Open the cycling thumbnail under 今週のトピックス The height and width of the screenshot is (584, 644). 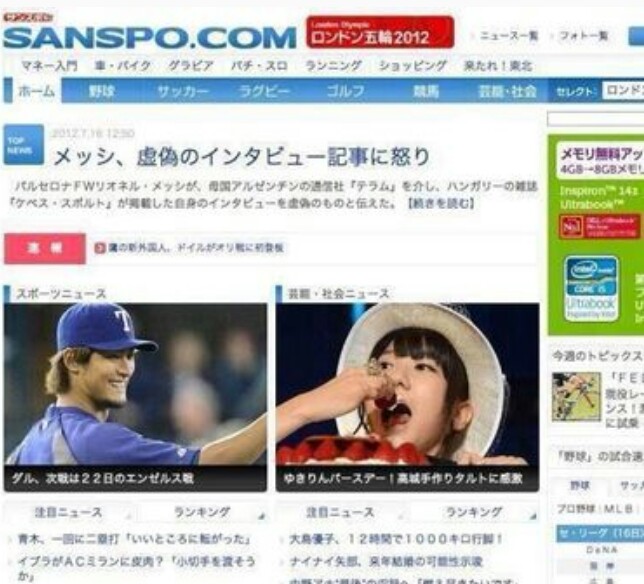[x=576, y=396]
